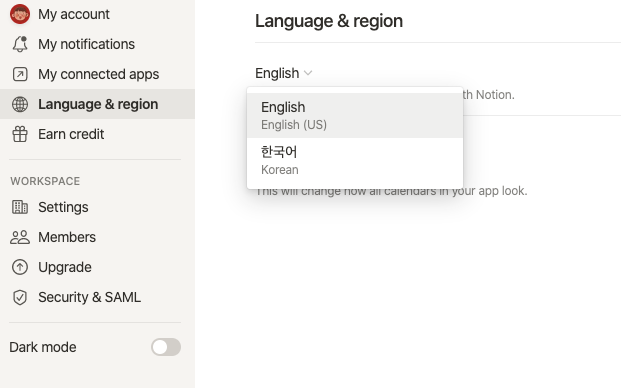
Task: Click the building icon for workspace Settings
Action: (20, 207)
